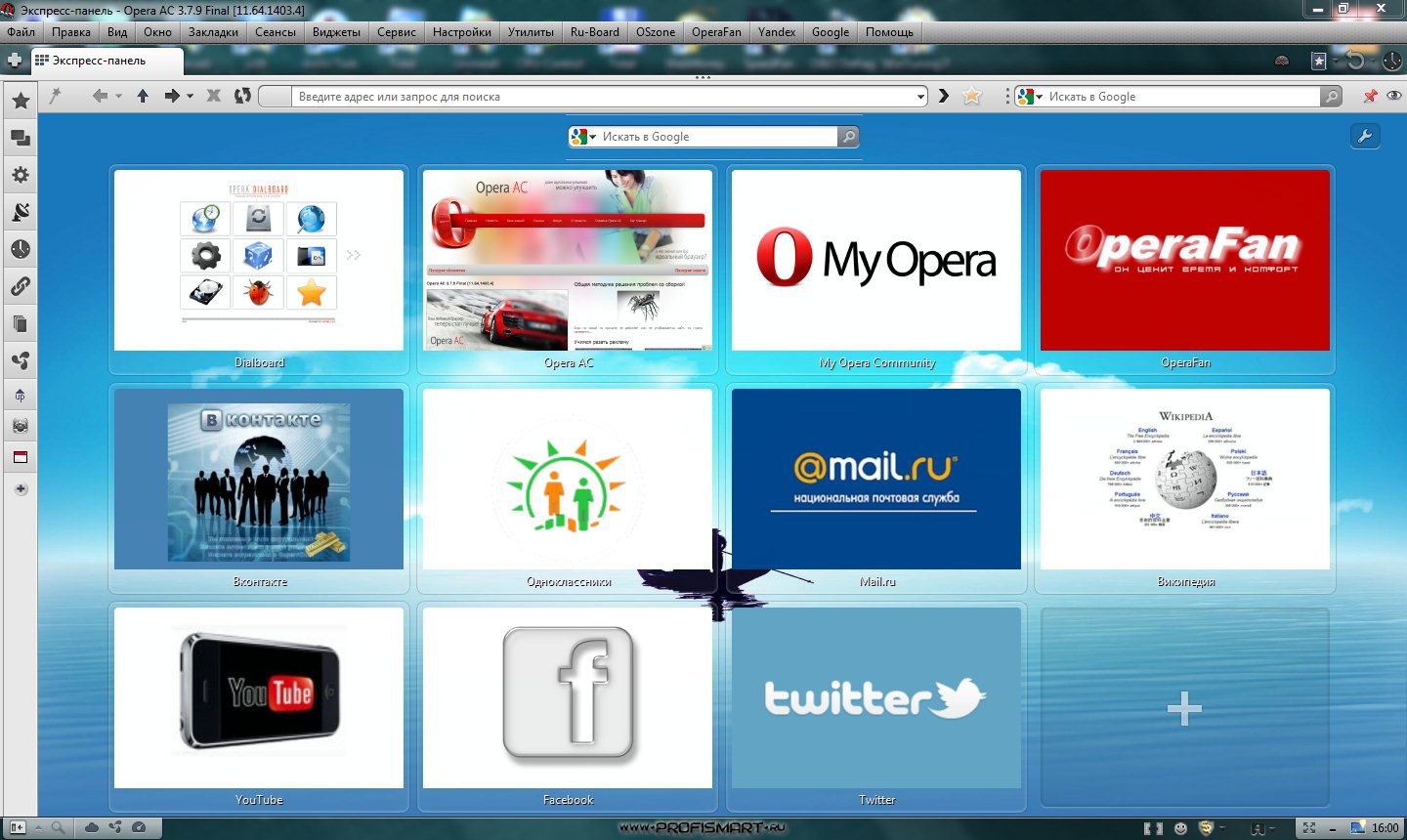Expand the back history dropdown arrow
Viewport: 1407px width, 840px height.
pyautogui.click(x=118, y=97)
